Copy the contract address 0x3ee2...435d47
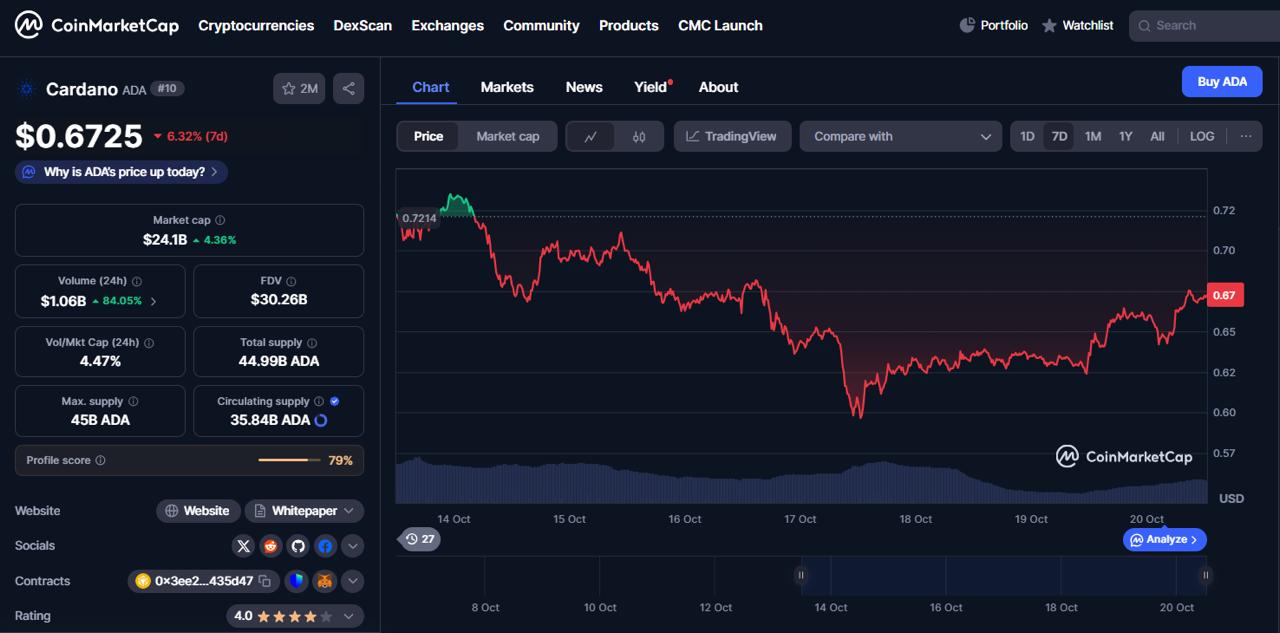The image size is (1280, 633). 265,581
